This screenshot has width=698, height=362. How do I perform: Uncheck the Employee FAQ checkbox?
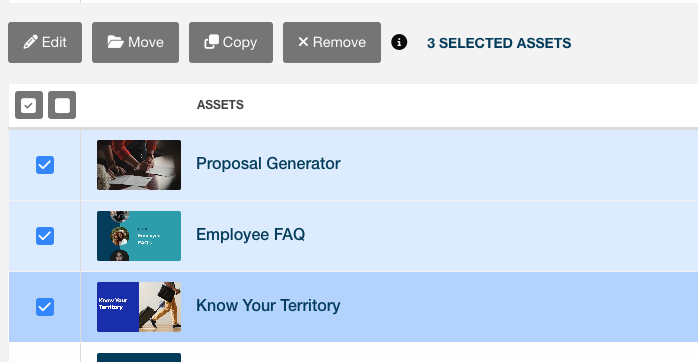45,236
